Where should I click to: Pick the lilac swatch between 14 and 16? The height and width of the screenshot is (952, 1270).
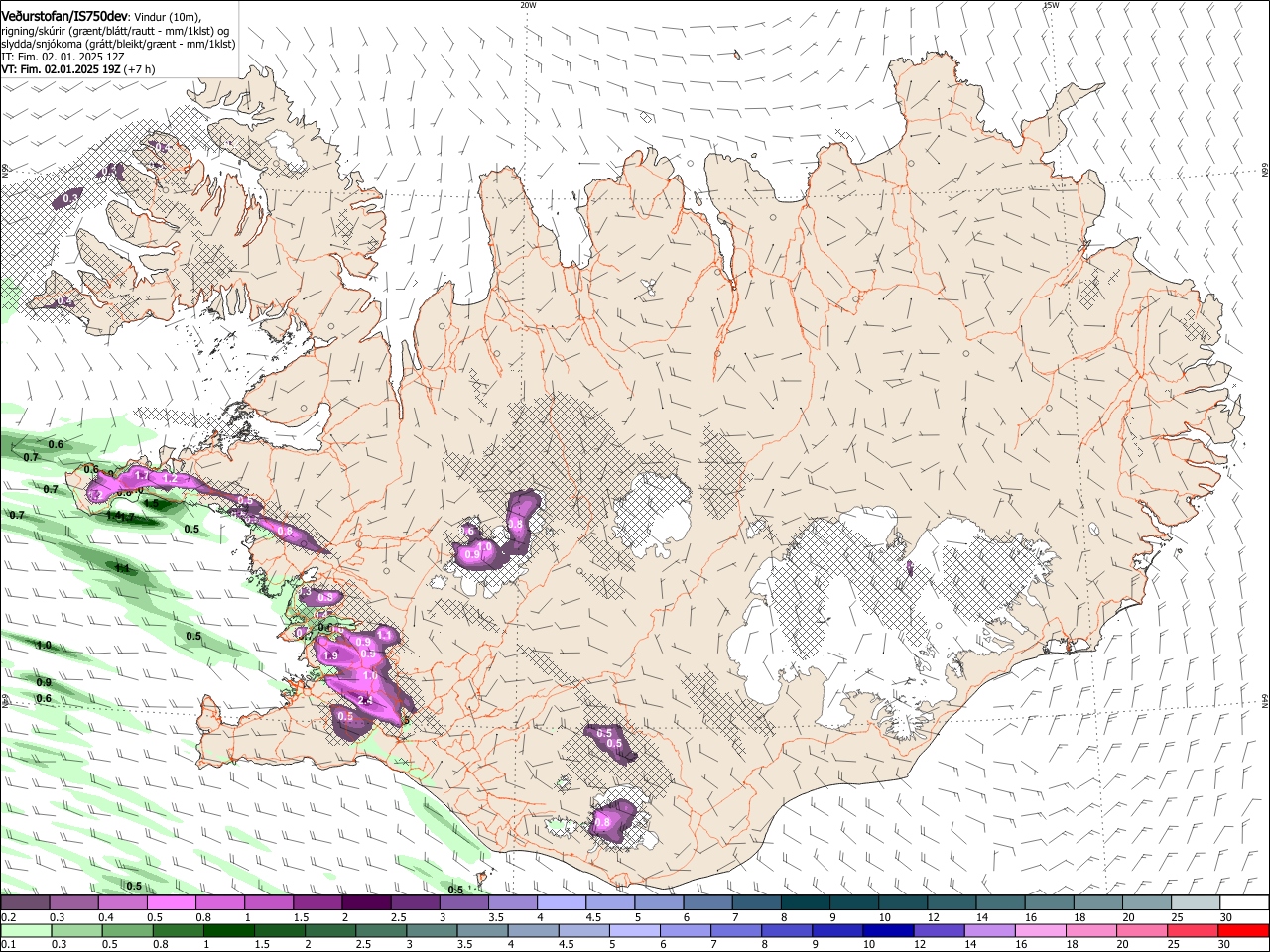click(x=990, y=930)
